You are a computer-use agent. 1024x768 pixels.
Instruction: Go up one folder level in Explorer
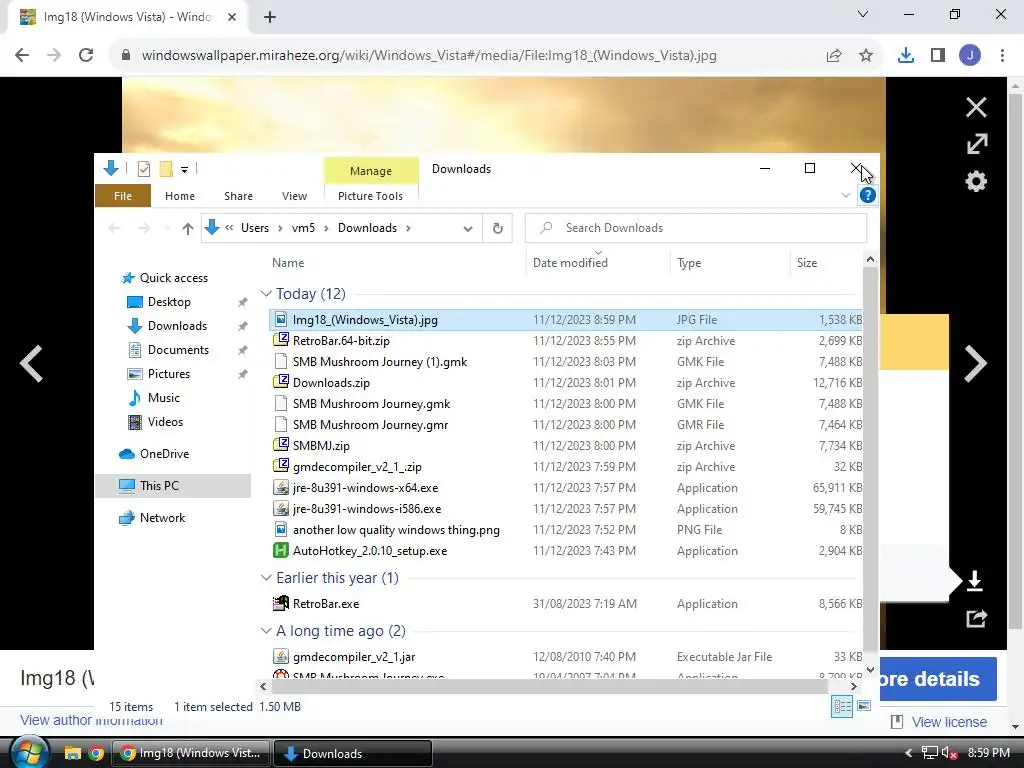[188, 228]
